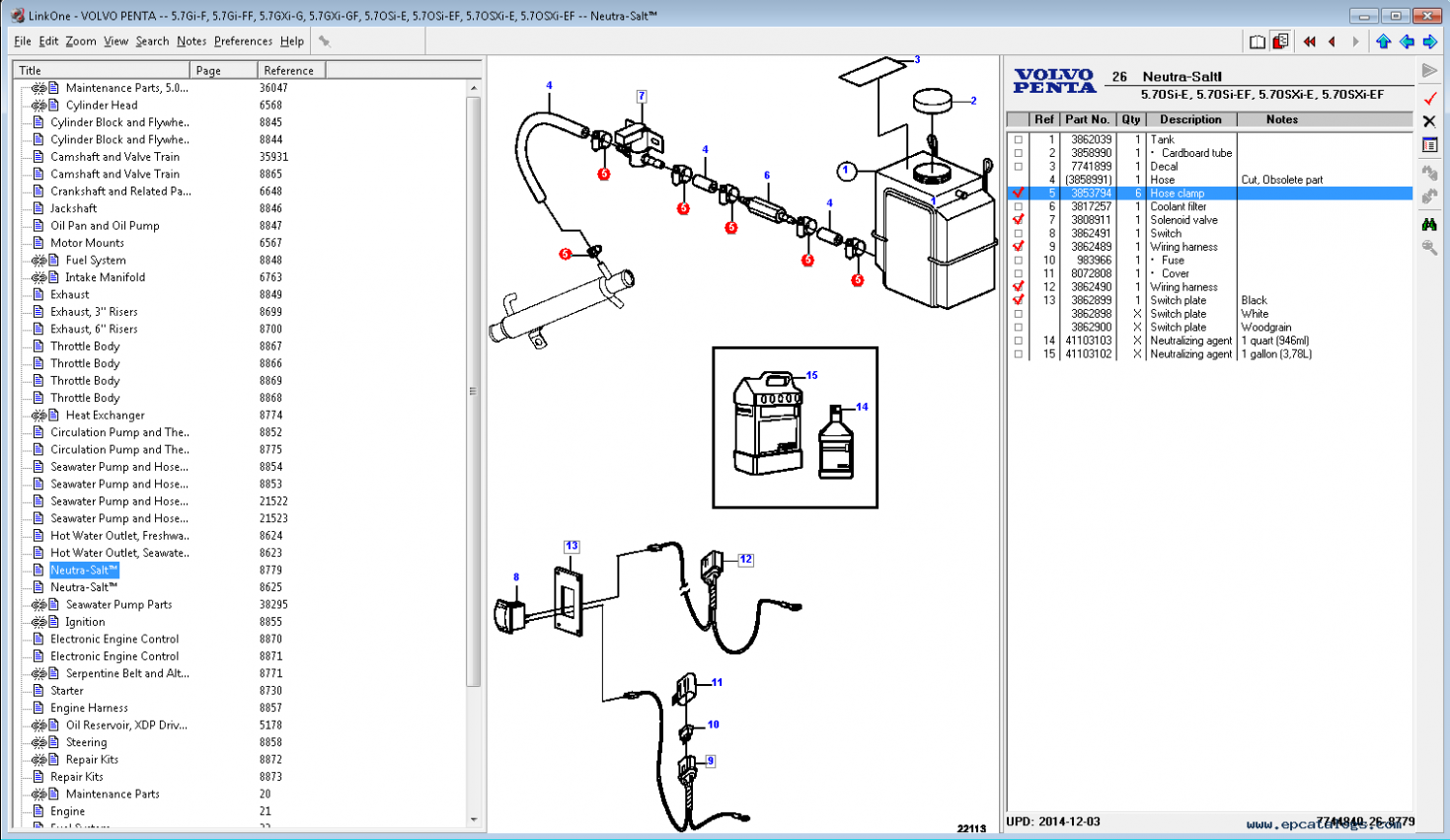Click the teal up arrow navigation icon
The width and height of the screenshot is (1450, 840).
tap(1383, 40)
